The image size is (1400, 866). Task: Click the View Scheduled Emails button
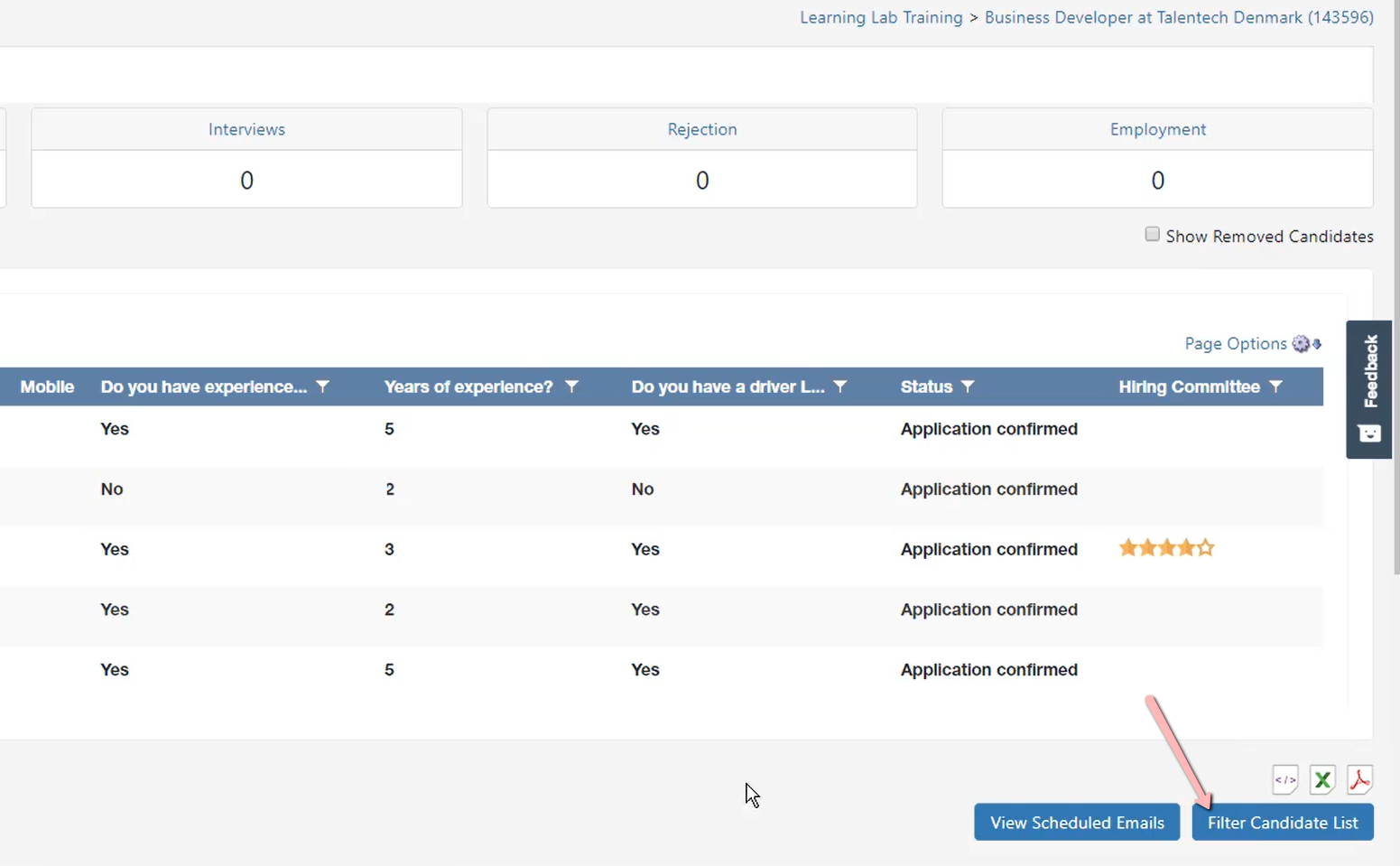click(1077, 823)
